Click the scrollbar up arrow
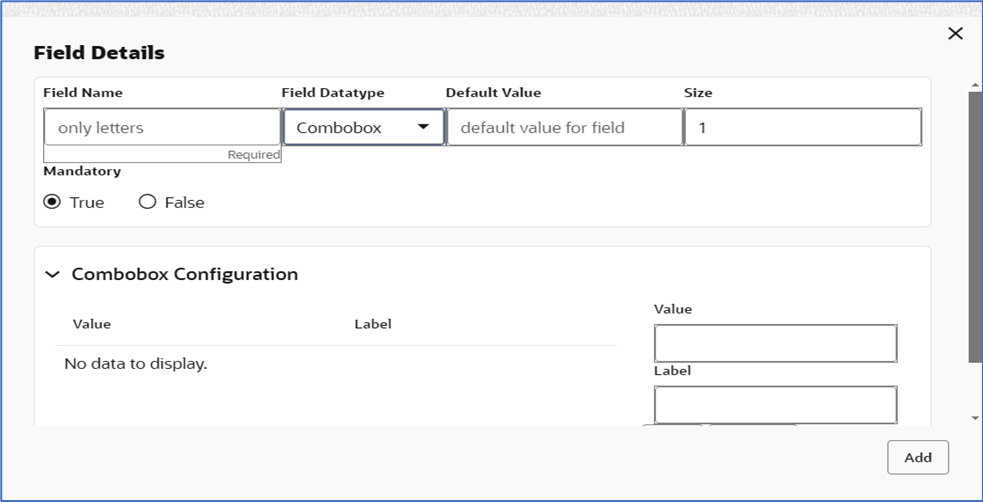983x502 pixels. tap(975, 86)
